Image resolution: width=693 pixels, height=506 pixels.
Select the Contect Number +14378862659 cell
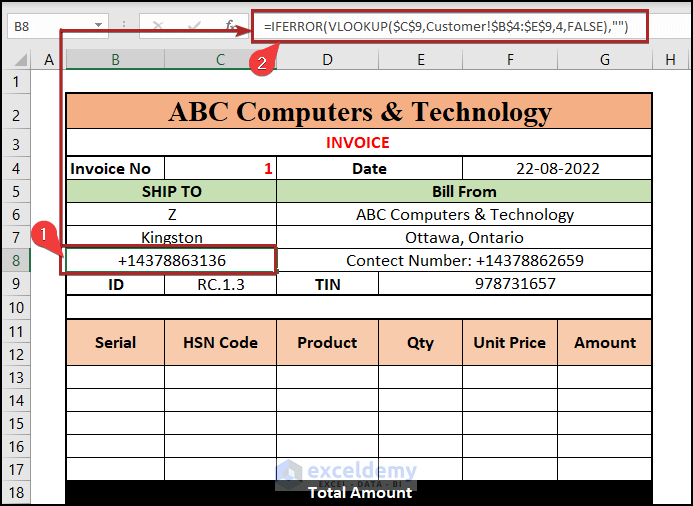465,260
